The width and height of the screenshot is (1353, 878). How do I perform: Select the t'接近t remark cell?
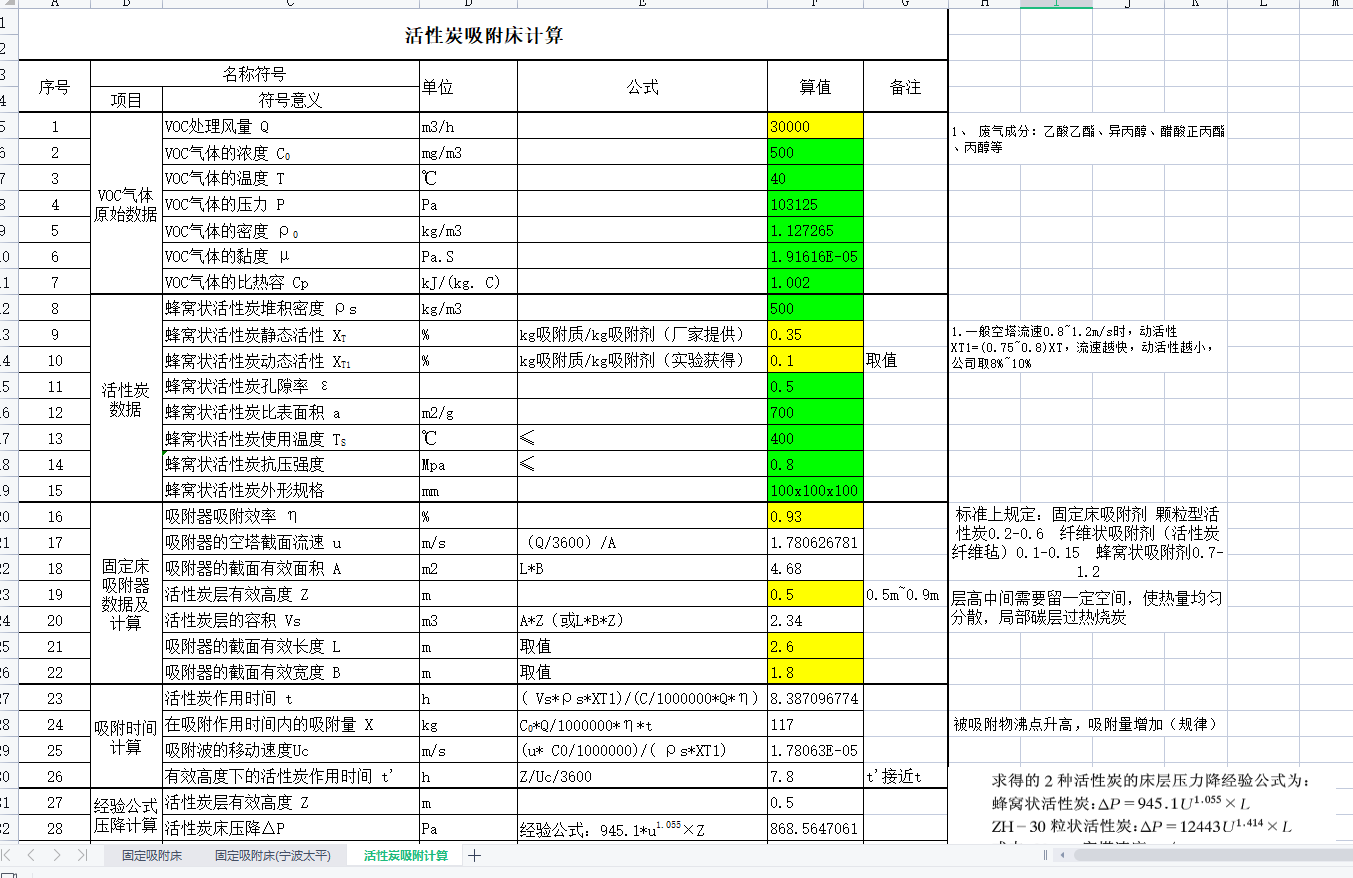point(905,777)
